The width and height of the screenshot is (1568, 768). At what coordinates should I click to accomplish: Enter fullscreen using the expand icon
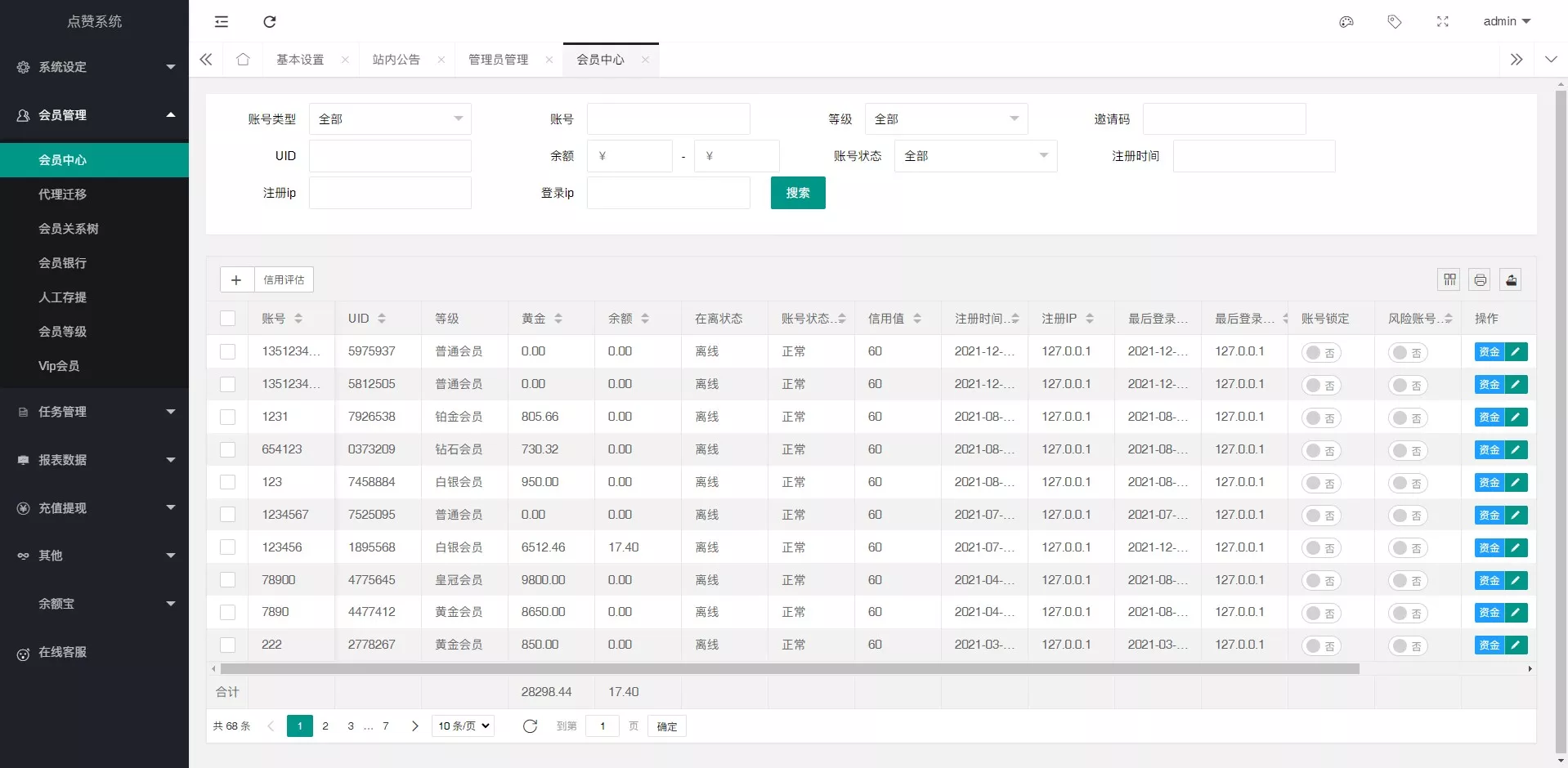tap(1442, 22)
